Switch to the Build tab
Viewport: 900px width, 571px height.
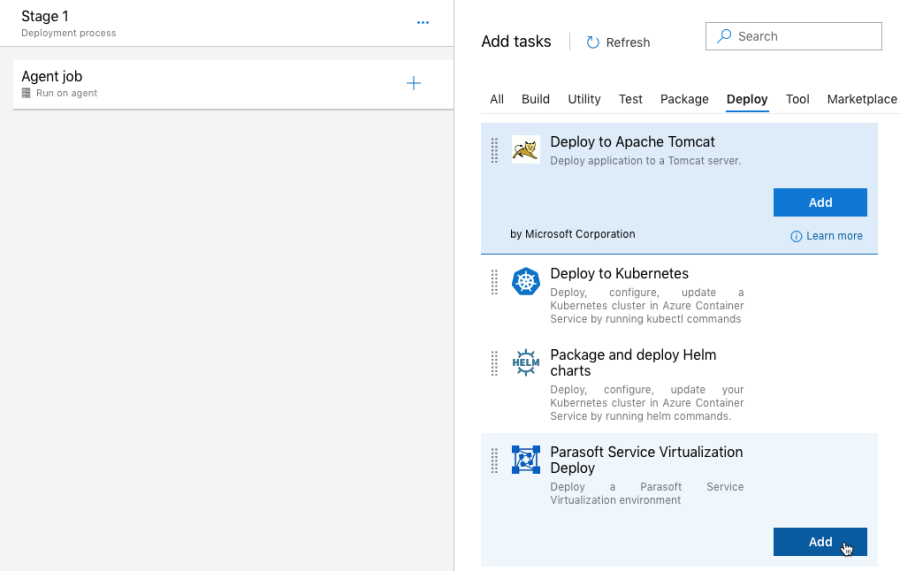pyautogui.click(x=536, y=99)
